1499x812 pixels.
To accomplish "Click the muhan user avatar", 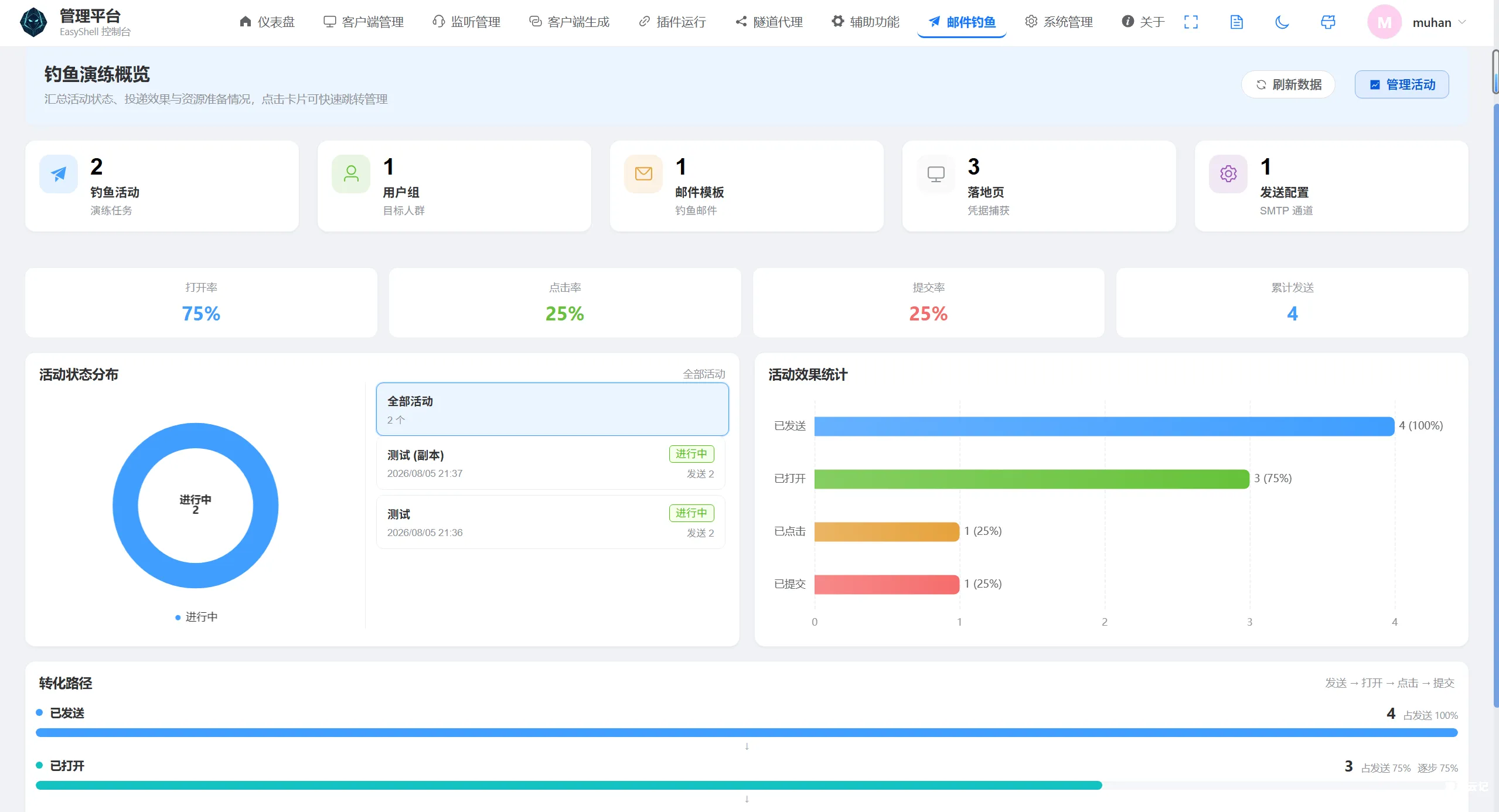I will [1384, 22].
